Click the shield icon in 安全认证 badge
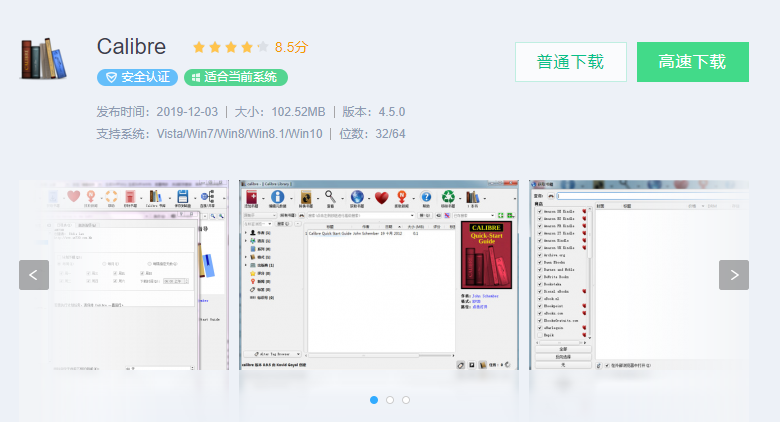Screen dimensions: 780x422 109,77
